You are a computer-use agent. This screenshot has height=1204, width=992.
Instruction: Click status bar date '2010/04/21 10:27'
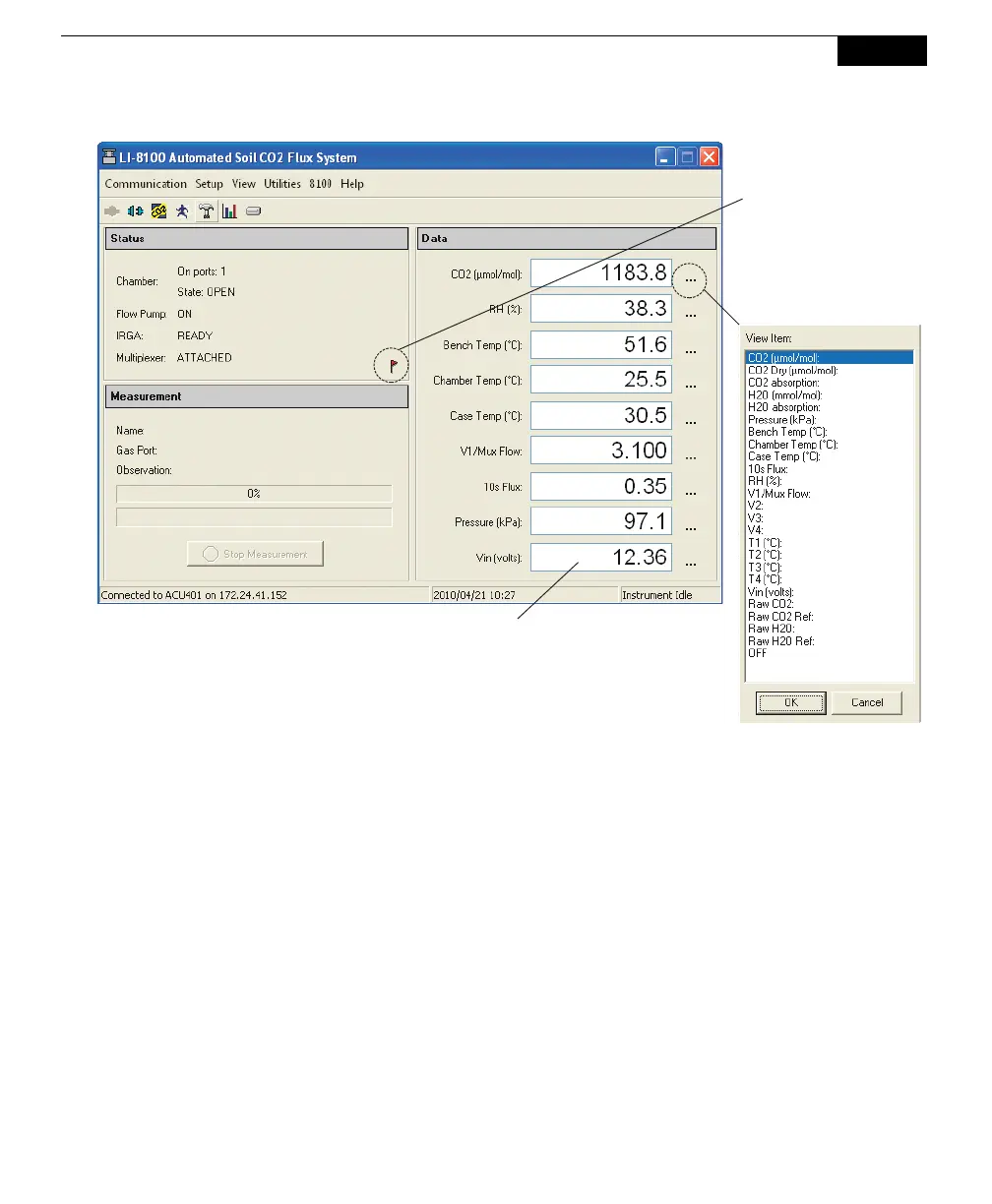tap(475, 595)
